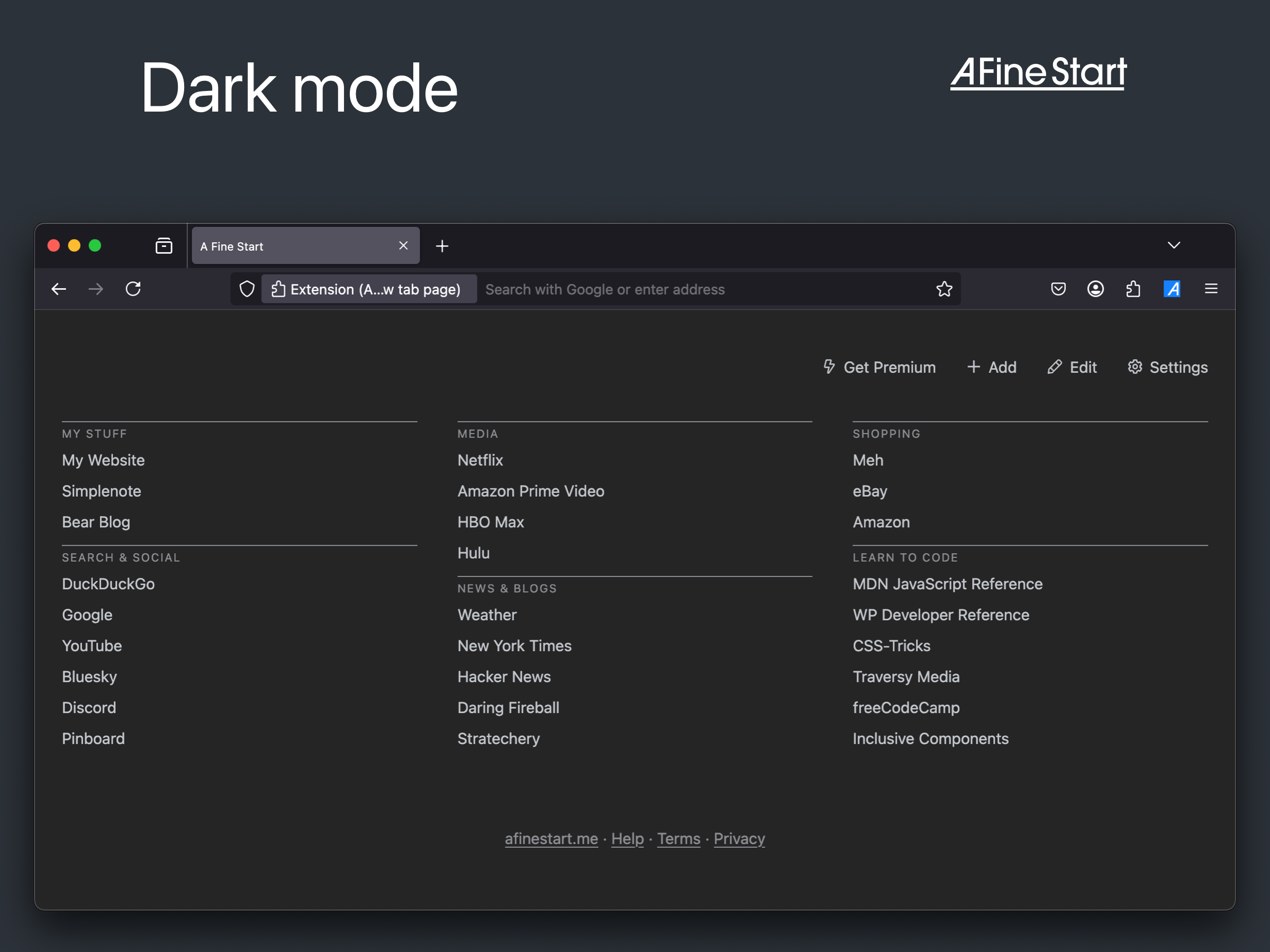Screen dimensions: 1270x952
Task: Close the A Fine Start tab
Action: 403,246
